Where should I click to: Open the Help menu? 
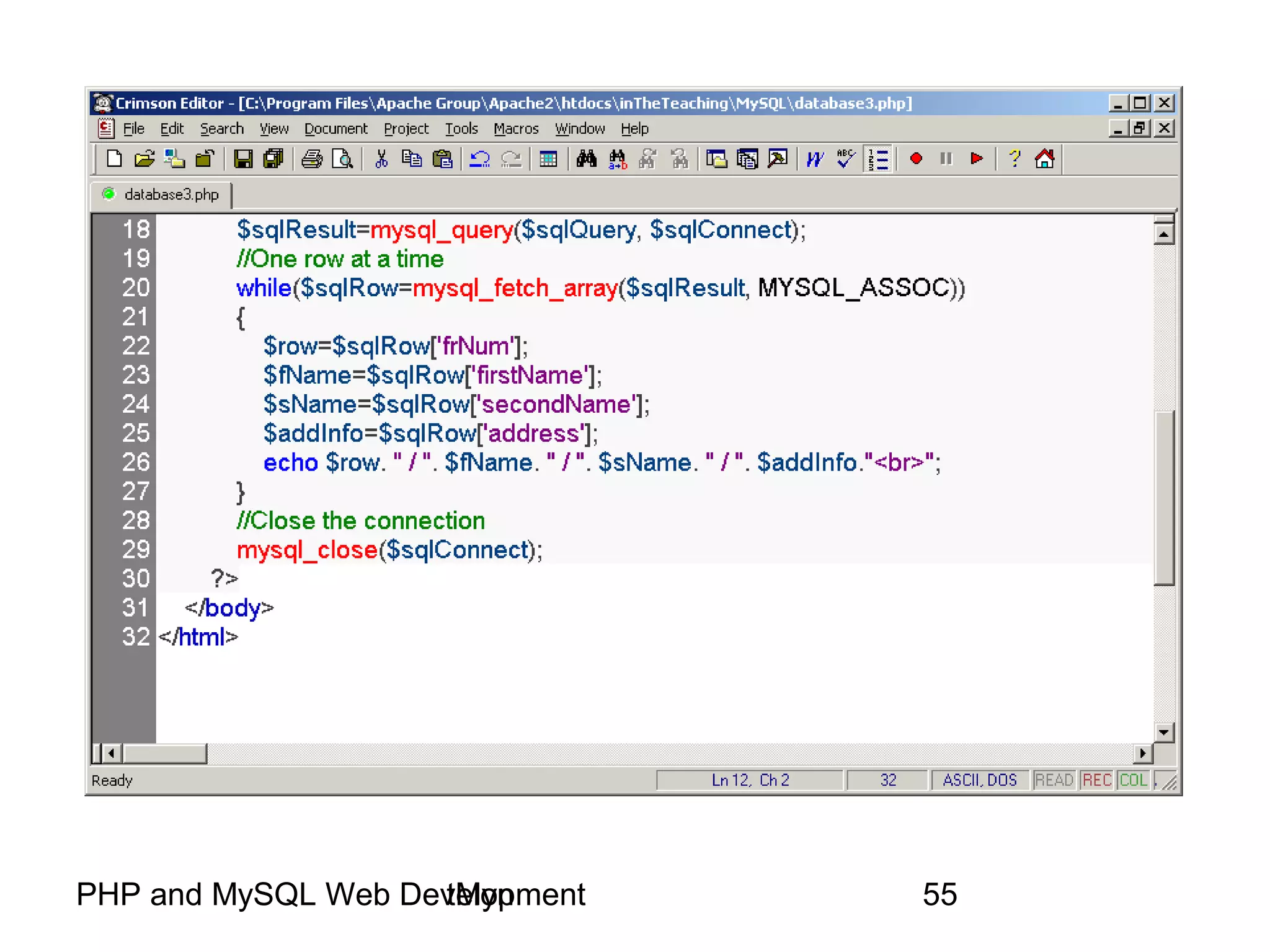634,129
